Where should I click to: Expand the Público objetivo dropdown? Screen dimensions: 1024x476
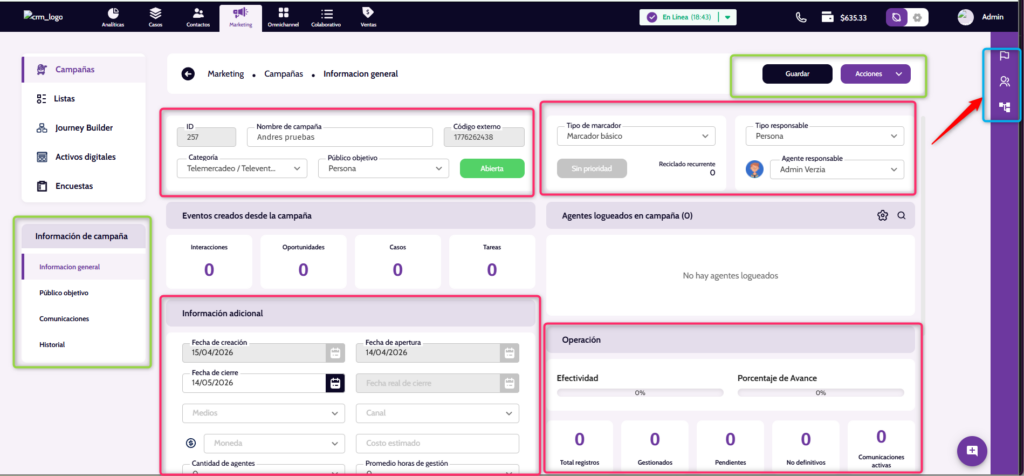coord(382,169)
